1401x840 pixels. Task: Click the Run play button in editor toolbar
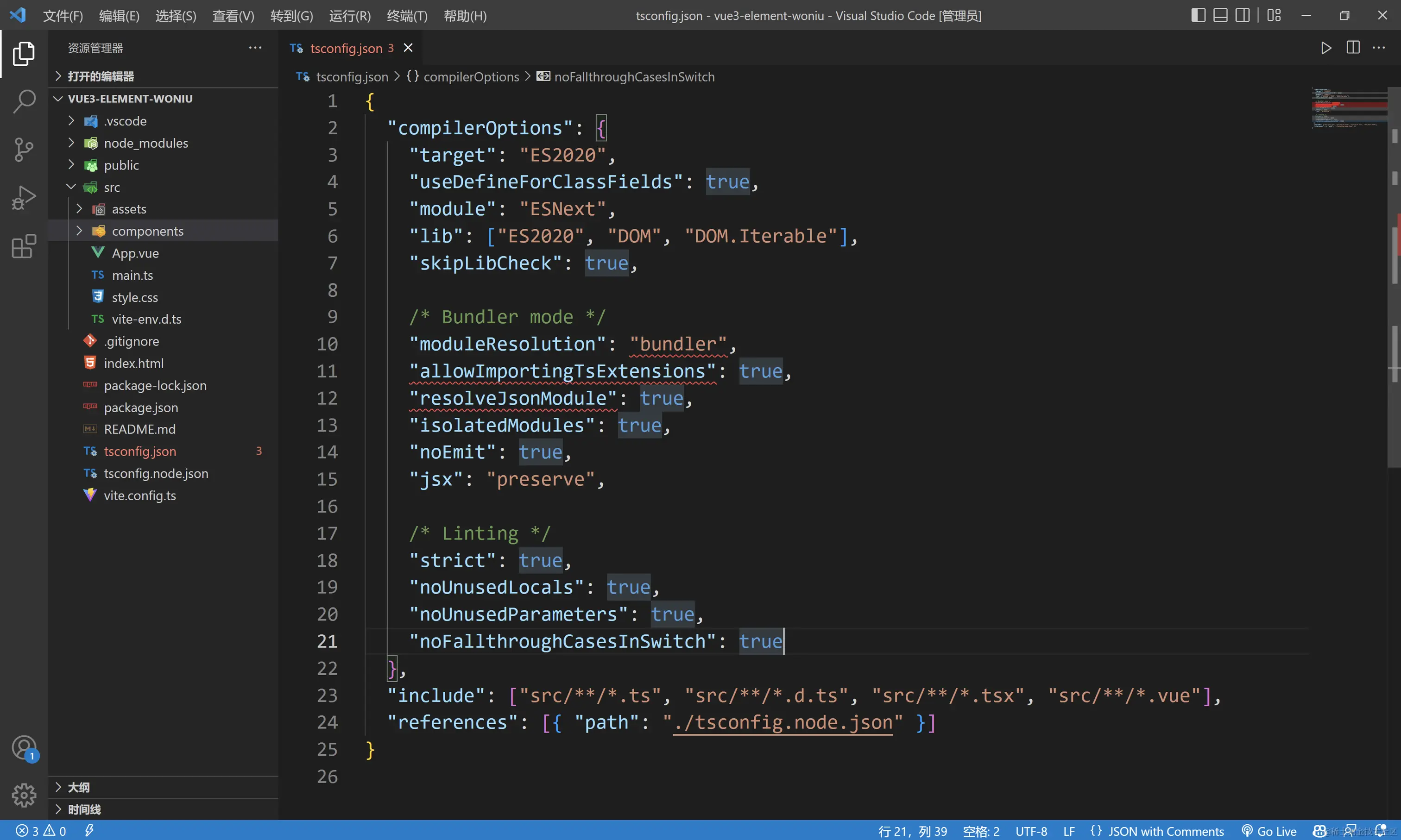(x=1325, y=48)
